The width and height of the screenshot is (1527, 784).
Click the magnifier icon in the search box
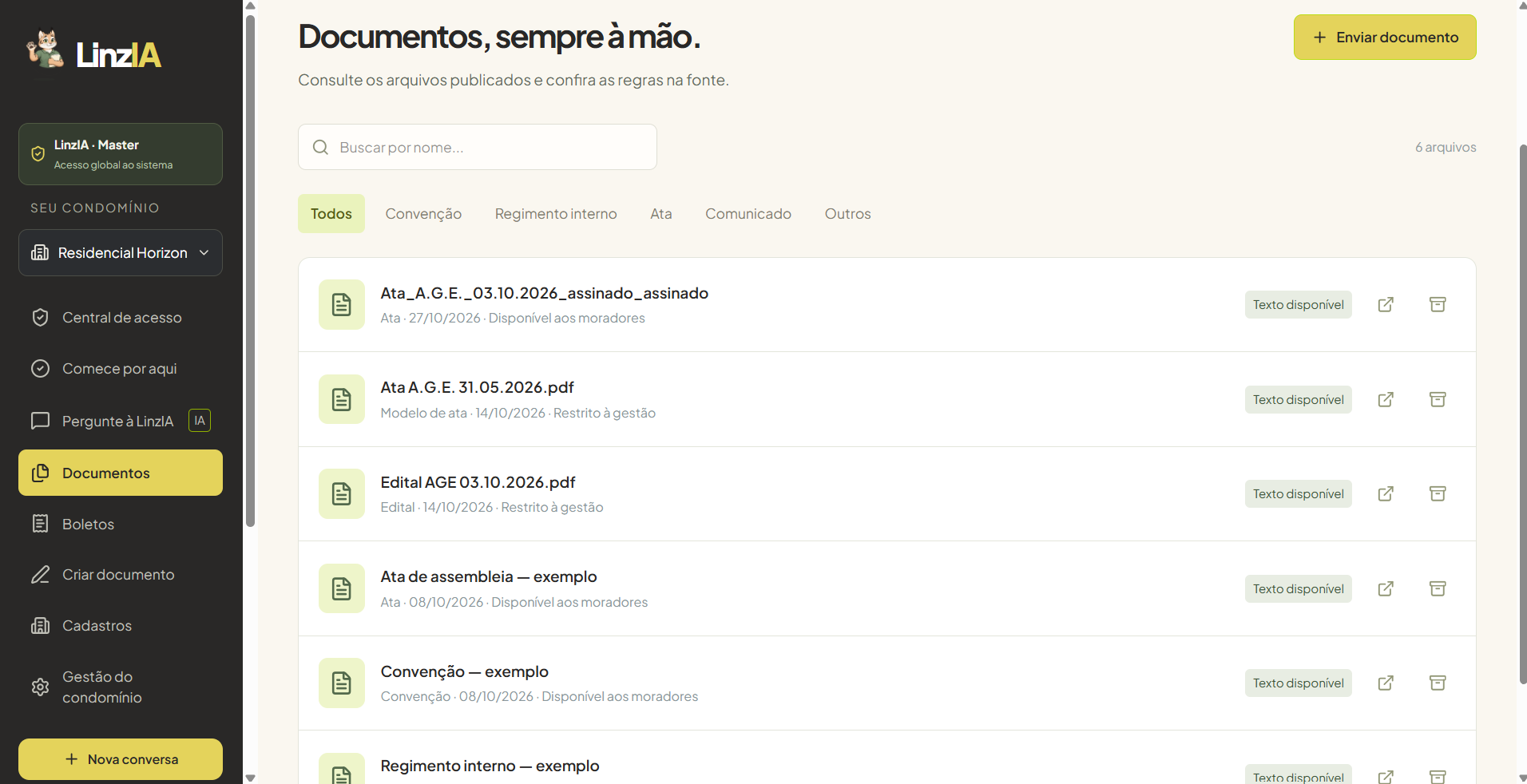click(x=320, y=148)
